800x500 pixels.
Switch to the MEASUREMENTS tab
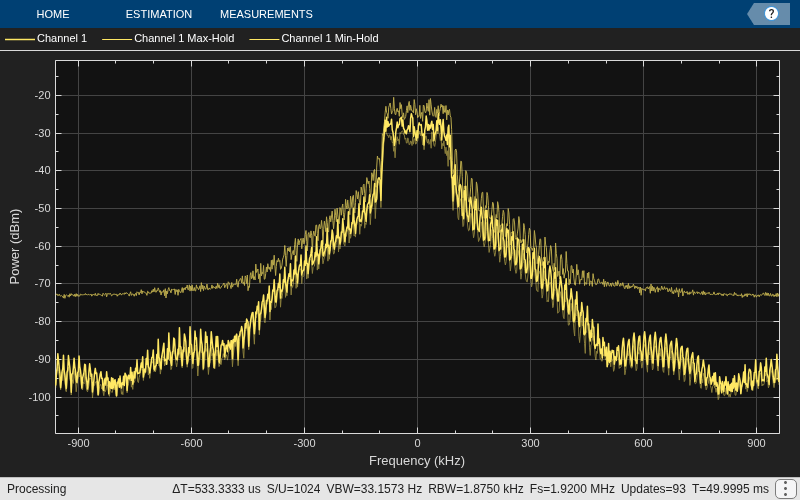[x=266, y=14]
